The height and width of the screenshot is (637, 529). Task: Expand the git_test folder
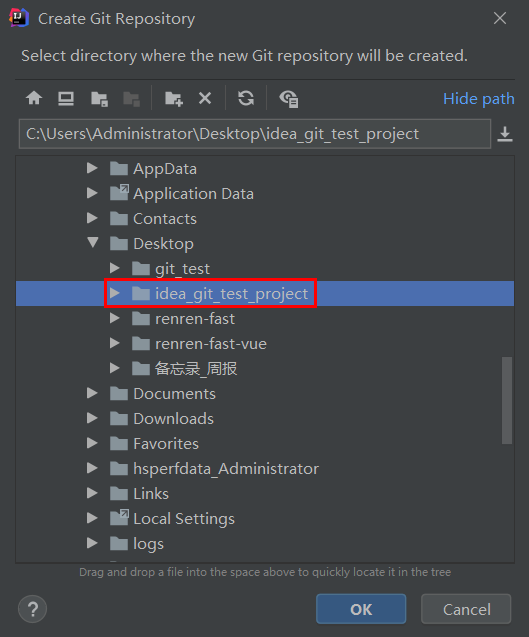(x=115, y=268)
